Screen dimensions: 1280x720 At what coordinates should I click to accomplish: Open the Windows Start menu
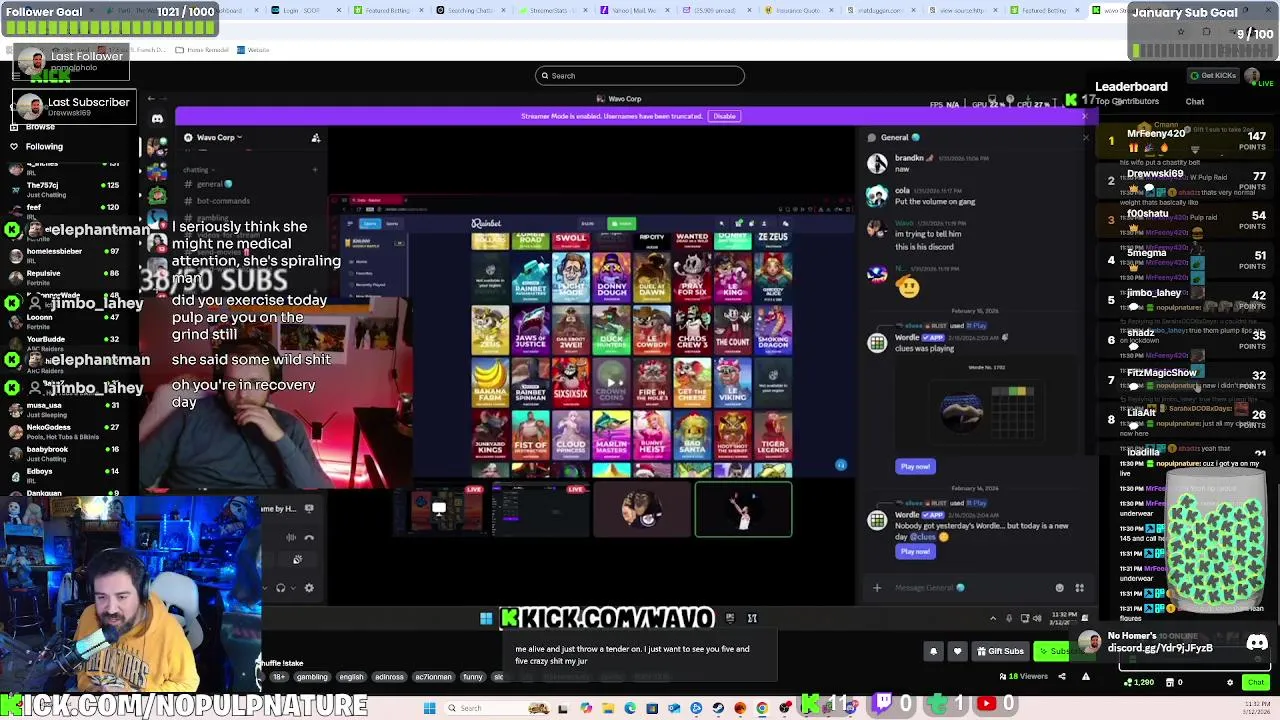429,708
